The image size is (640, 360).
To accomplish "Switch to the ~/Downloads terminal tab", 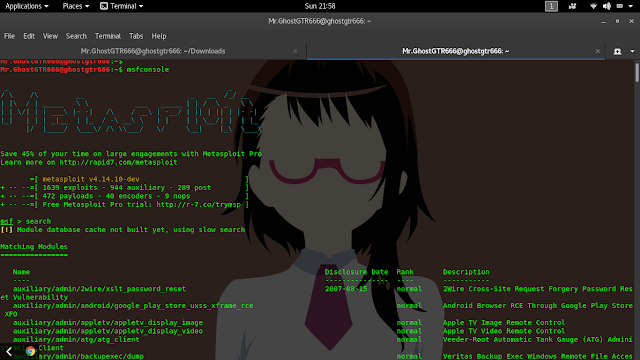I will pos(153,51).
